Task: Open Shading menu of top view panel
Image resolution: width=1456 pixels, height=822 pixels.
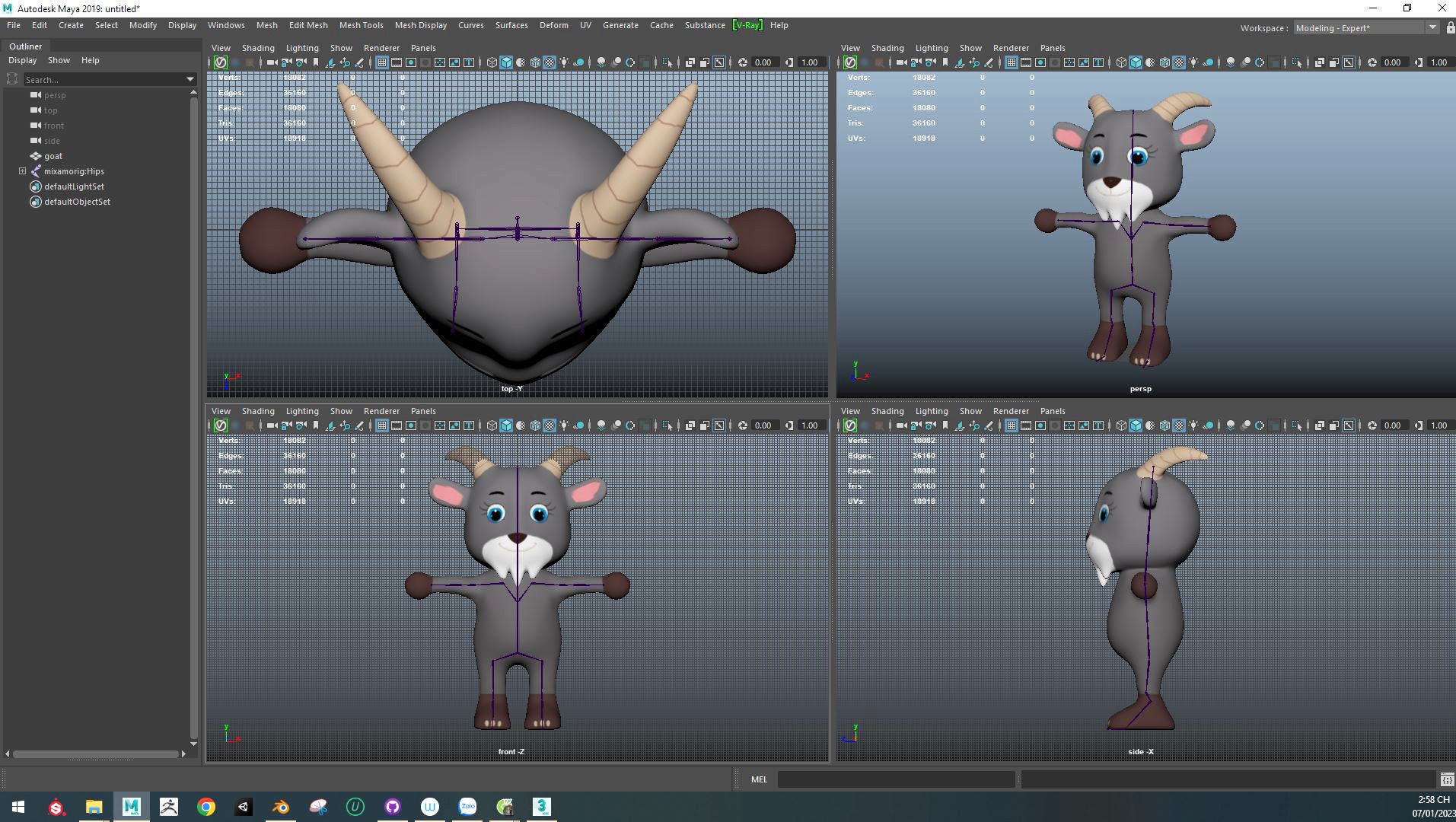Action: [x=258, y=48]
